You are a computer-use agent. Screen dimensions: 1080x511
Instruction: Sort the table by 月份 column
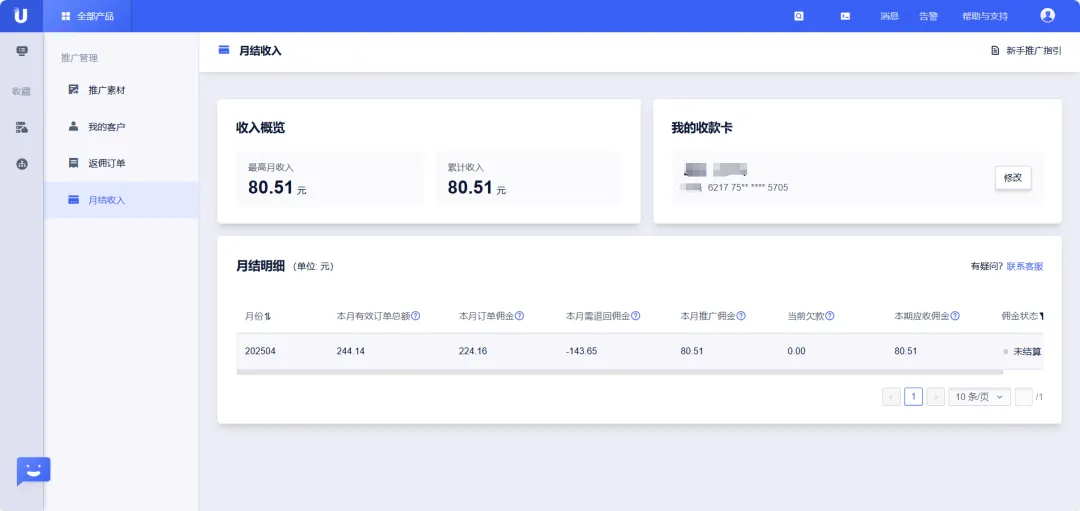[267, 316]
